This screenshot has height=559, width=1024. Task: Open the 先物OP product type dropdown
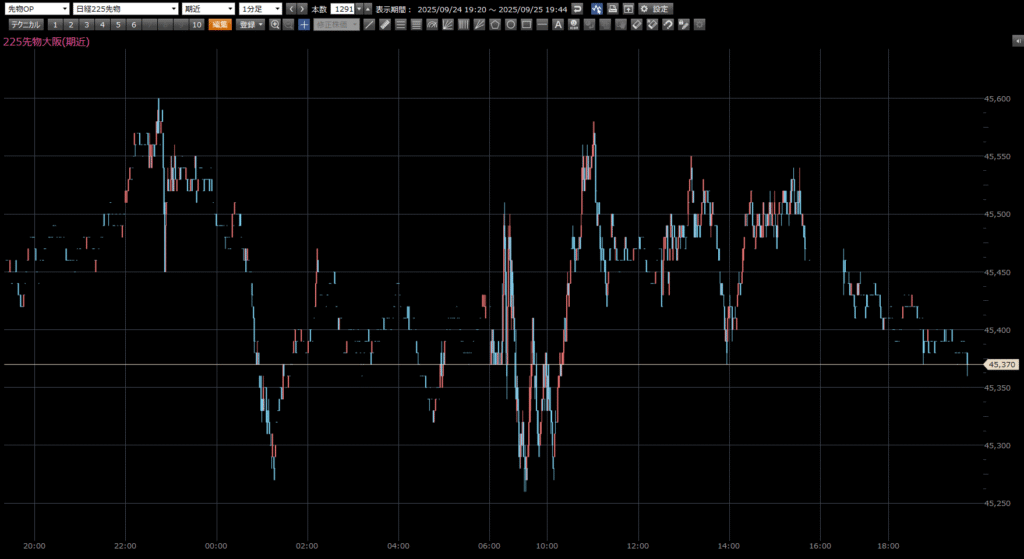coord(37,9)
